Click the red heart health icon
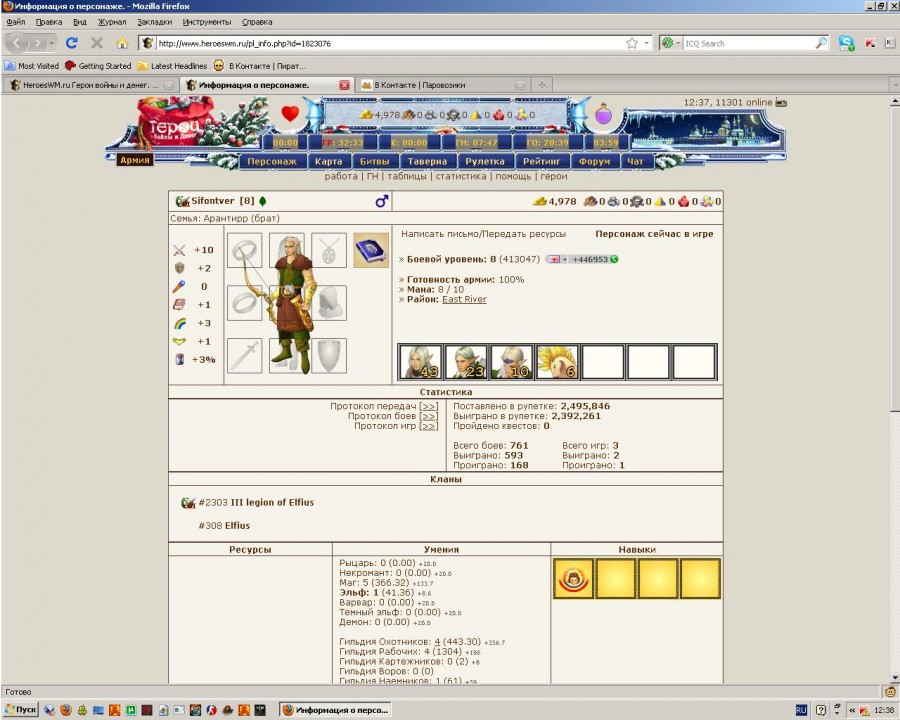This screenshot has height=720, width=900. pyautogui.click(x=290, y=113)
